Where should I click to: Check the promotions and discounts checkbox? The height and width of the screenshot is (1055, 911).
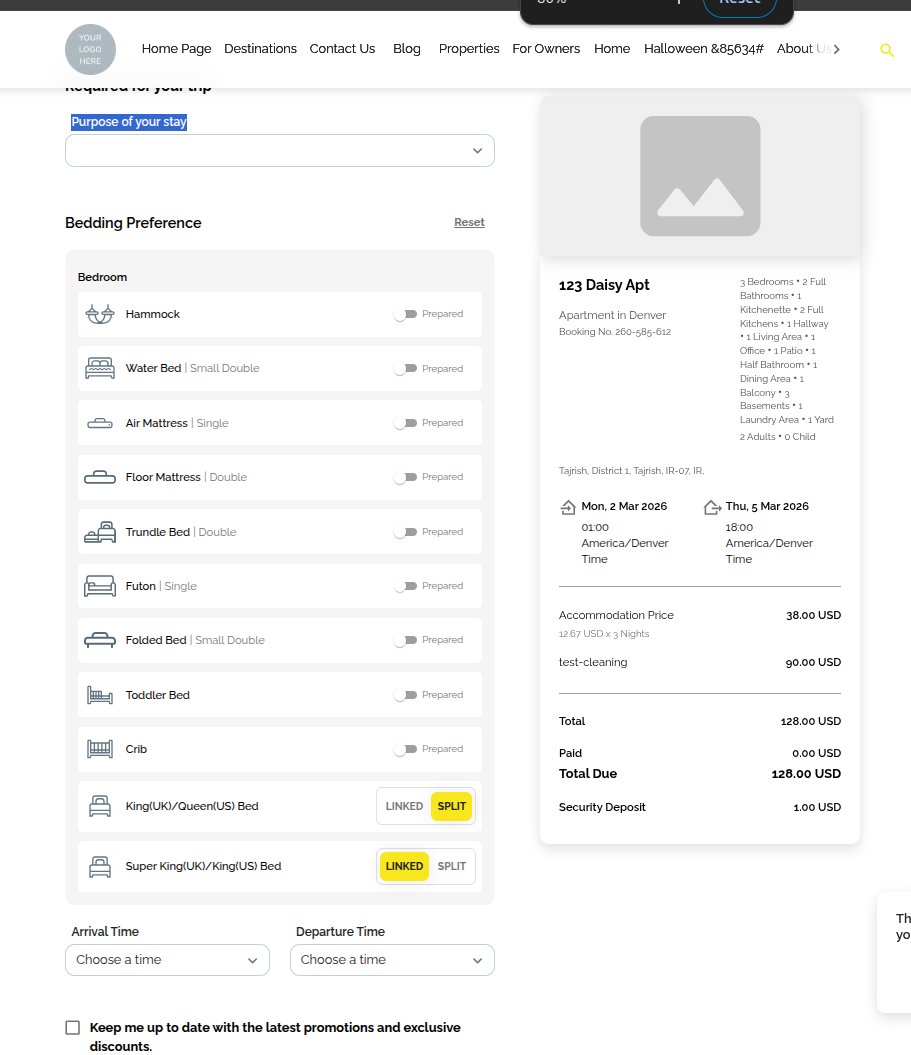click(73, 1027)
